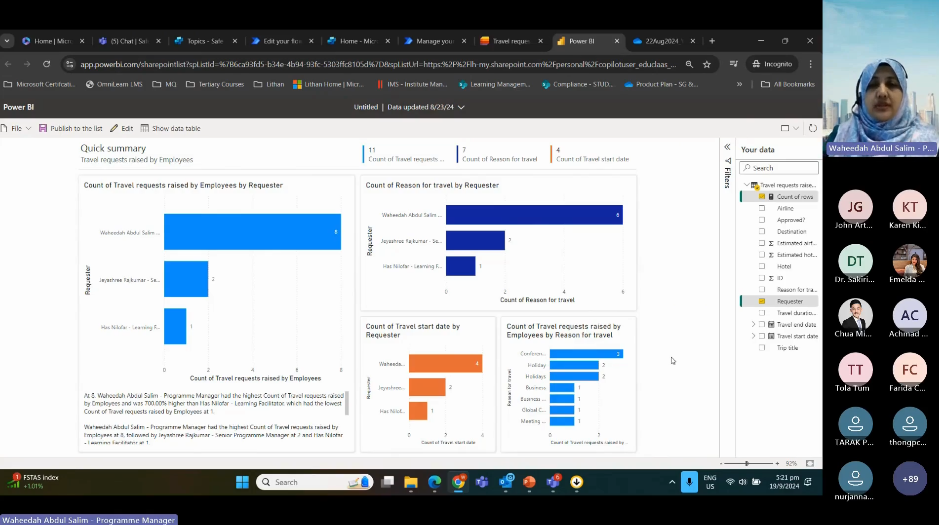Image resolution: width=939 pixels, height=525 pixels.
Task: Enable the Destination field checkbox
Action: coord(762,231)
